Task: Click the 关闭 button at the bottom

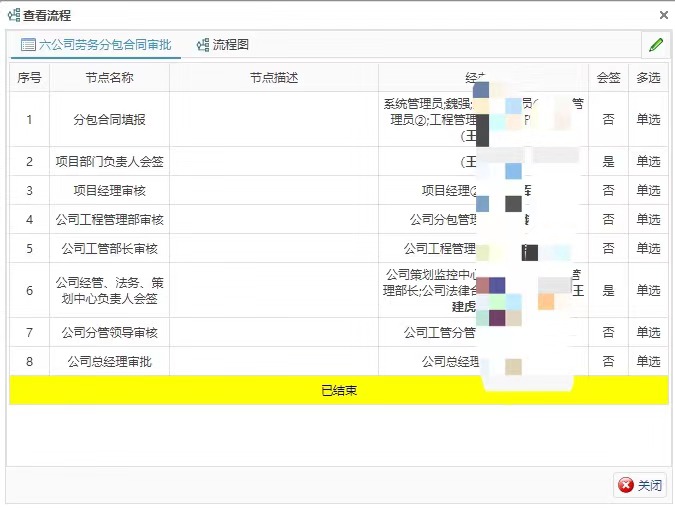Action: click(640, 485)
